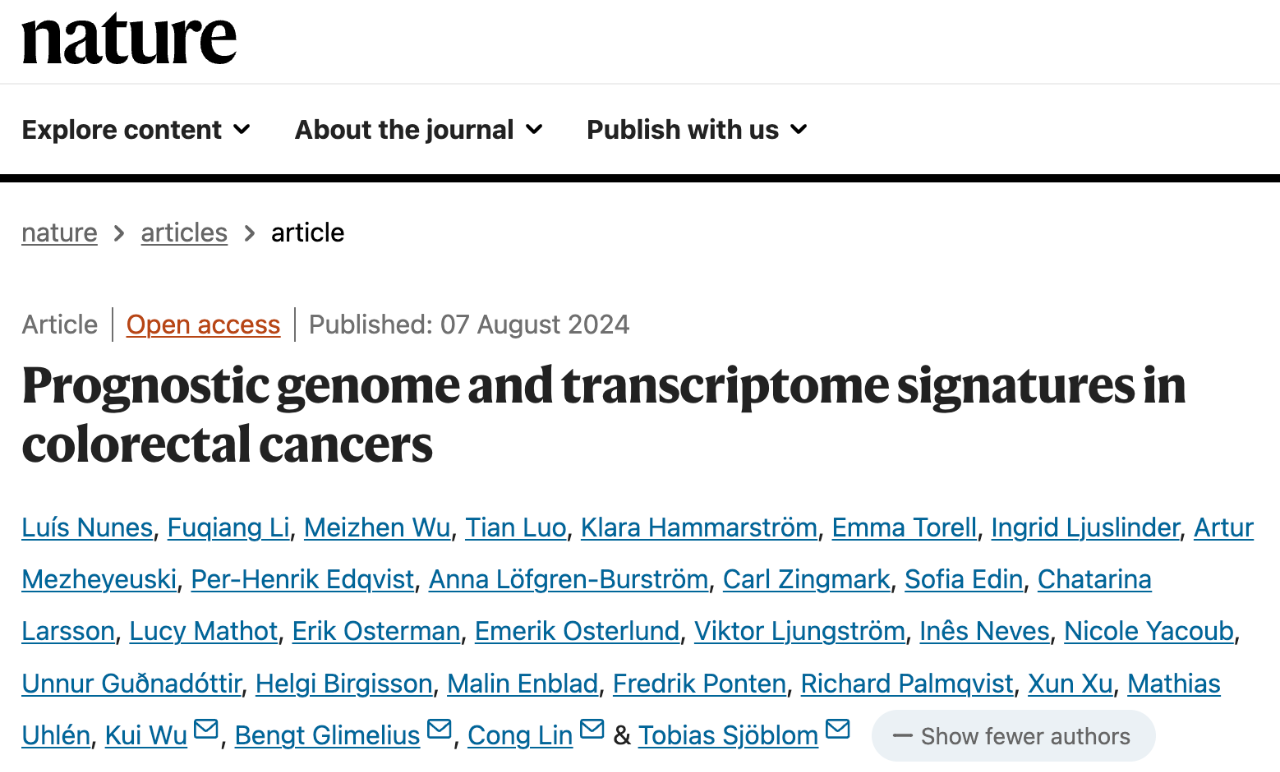Open the Open access link
Viewport: 1280px width, 772px height.
tap(203, 325)
